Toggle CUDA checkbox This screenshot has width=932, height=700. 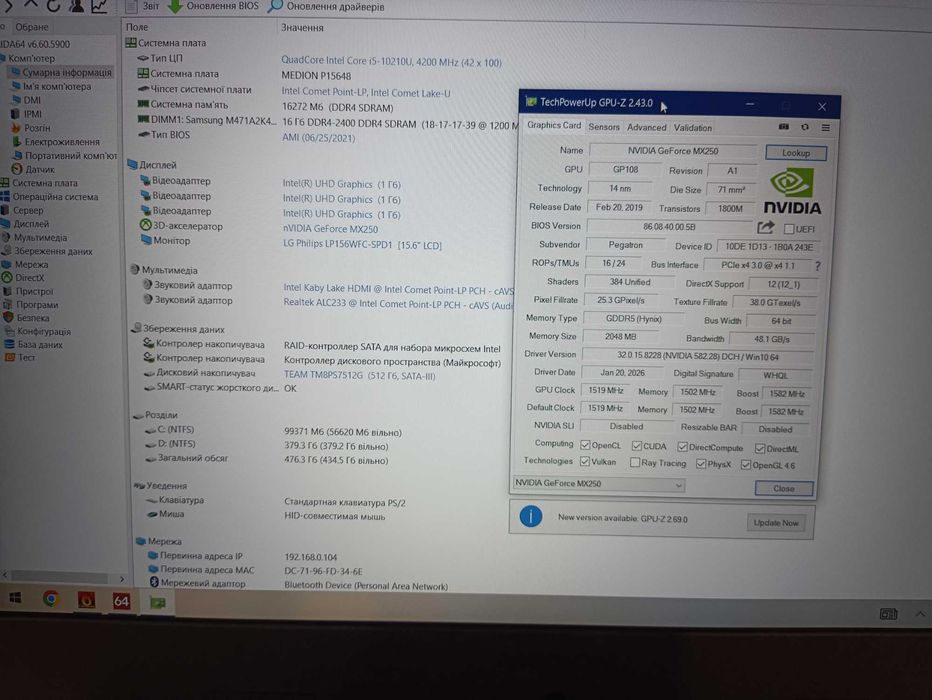tap(637, 446)
